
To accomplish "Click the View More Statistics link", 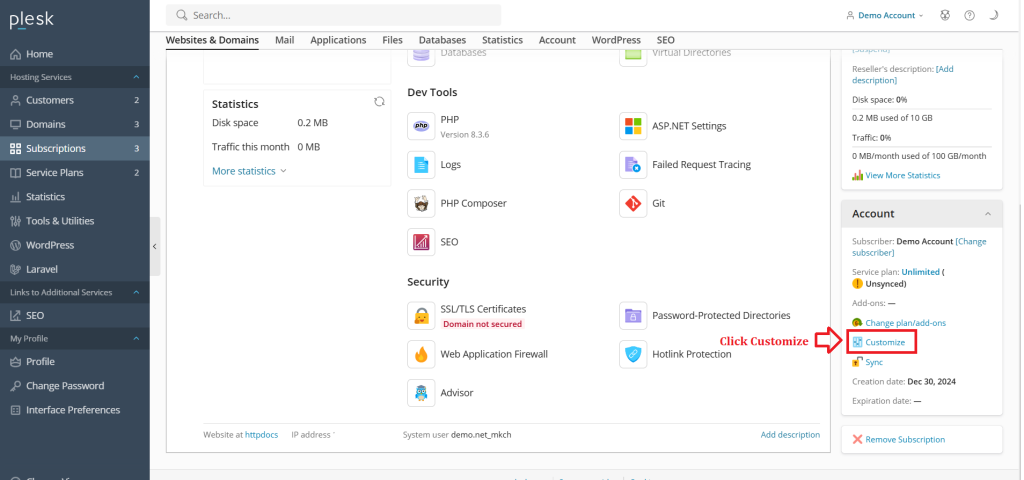I will coord(903,175).
